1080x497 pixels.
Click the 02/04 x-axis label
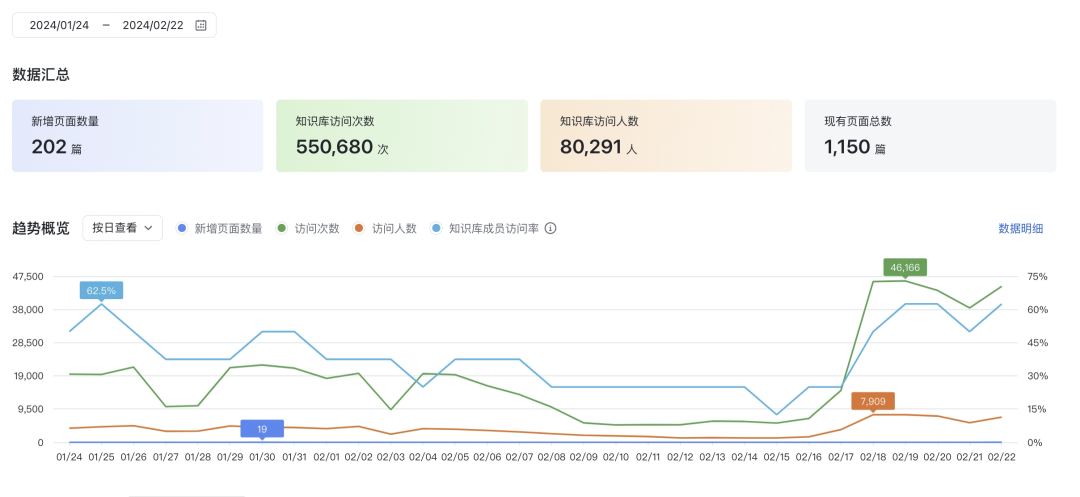(422, 456)
